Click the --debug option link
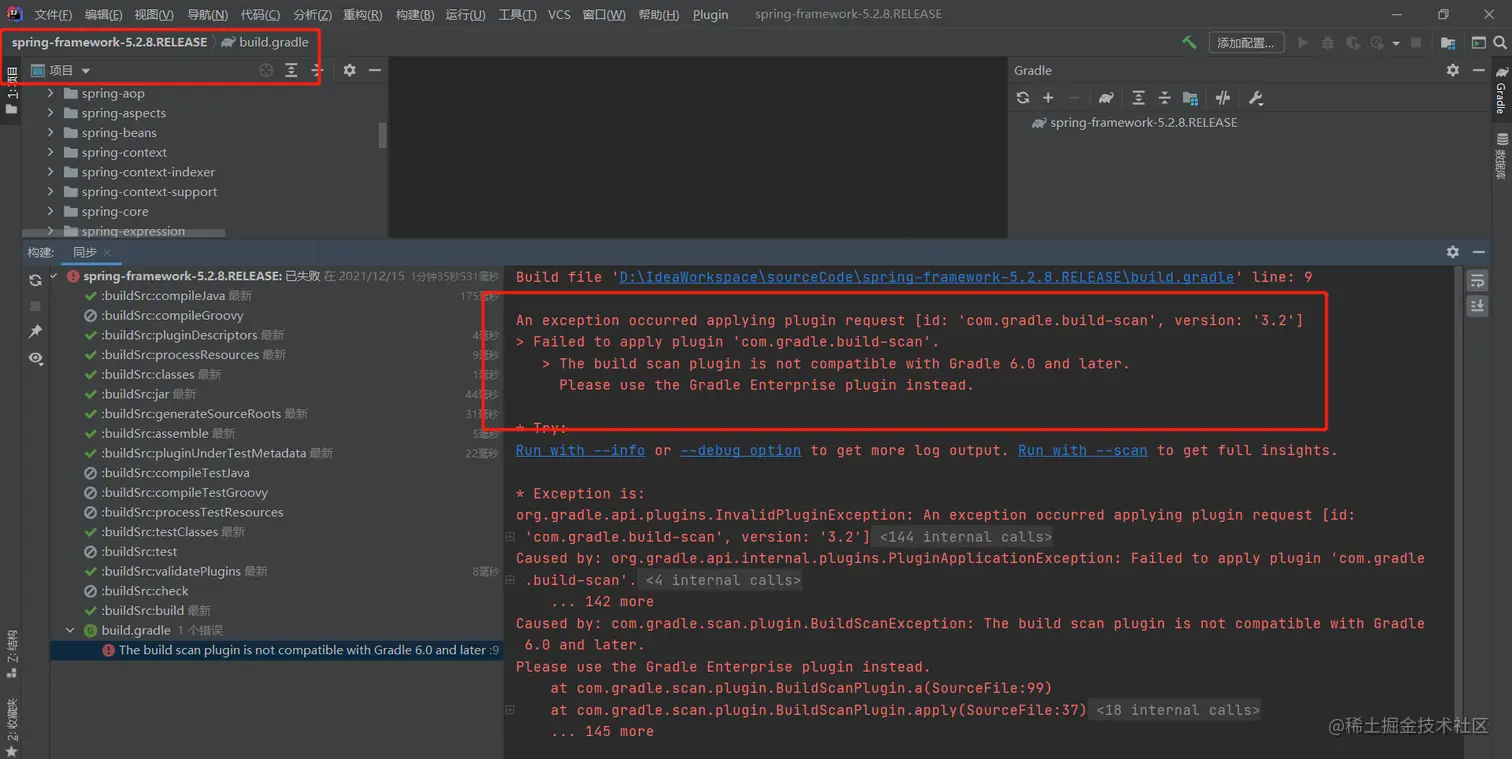Viewport: 1512px width, 759px height. click(740, 451)
